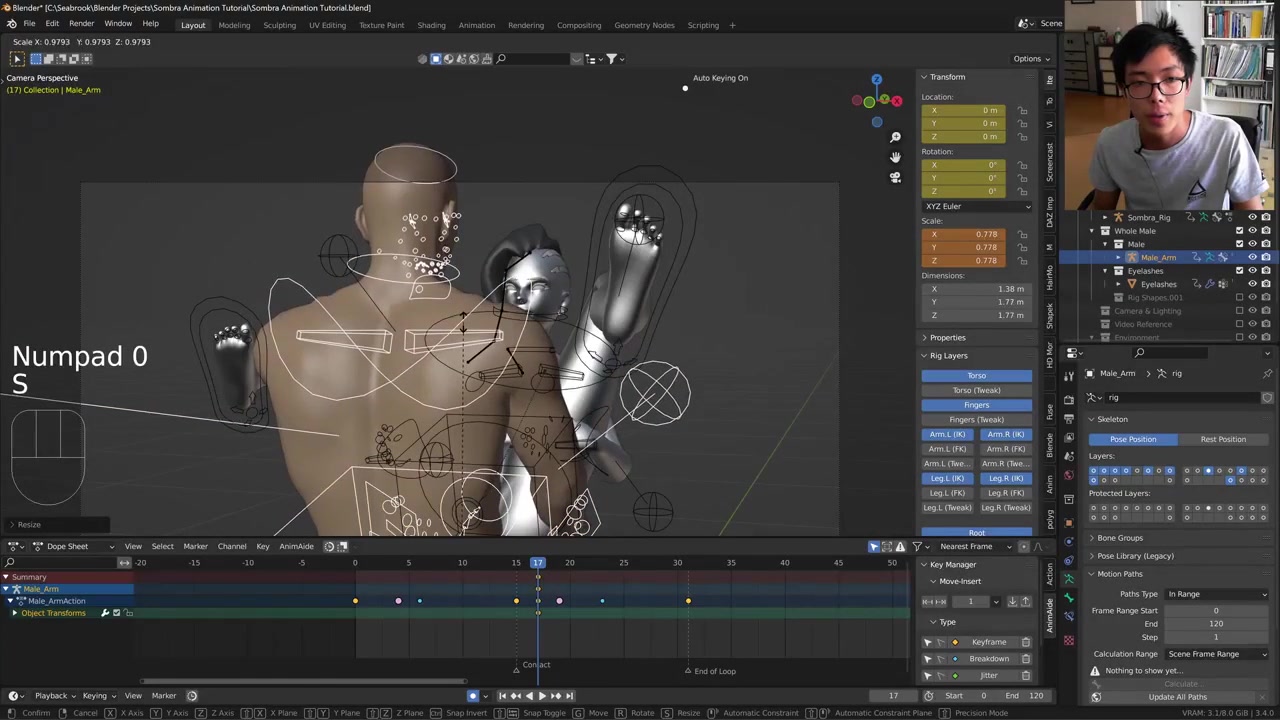The width and height of the screenshot is (1280, 720).
Task: Open the Render menu
Action: (81, 24)
